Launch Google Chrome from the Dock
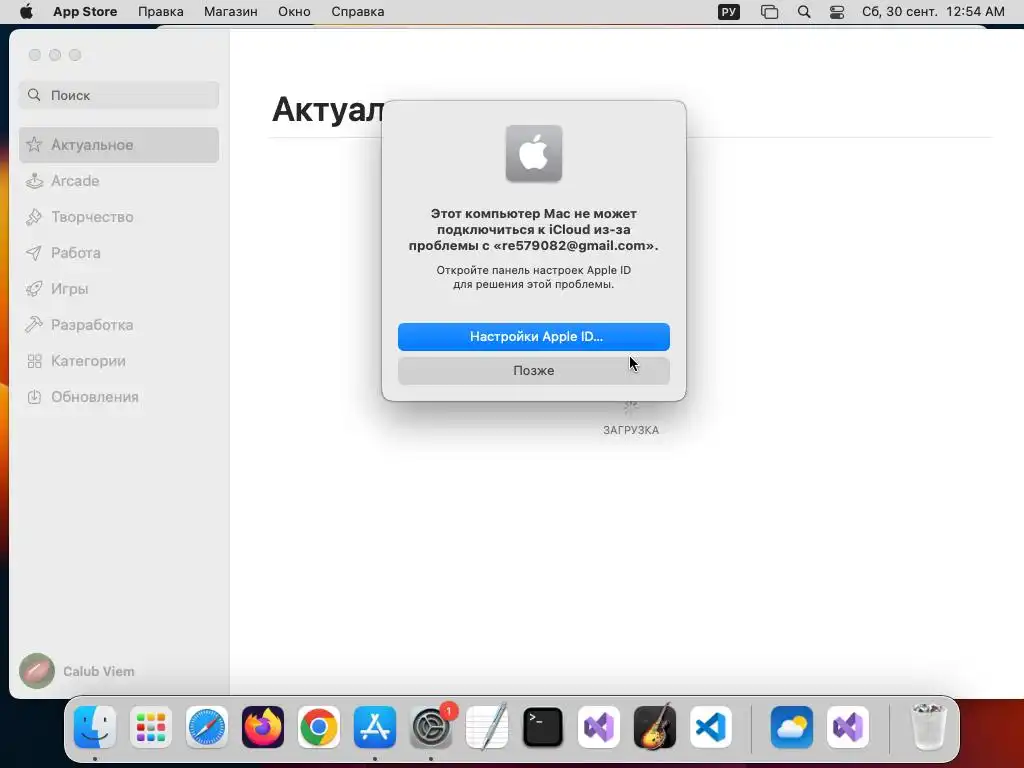This screenshot has width=1024, height=768. (x=319, y=727)
